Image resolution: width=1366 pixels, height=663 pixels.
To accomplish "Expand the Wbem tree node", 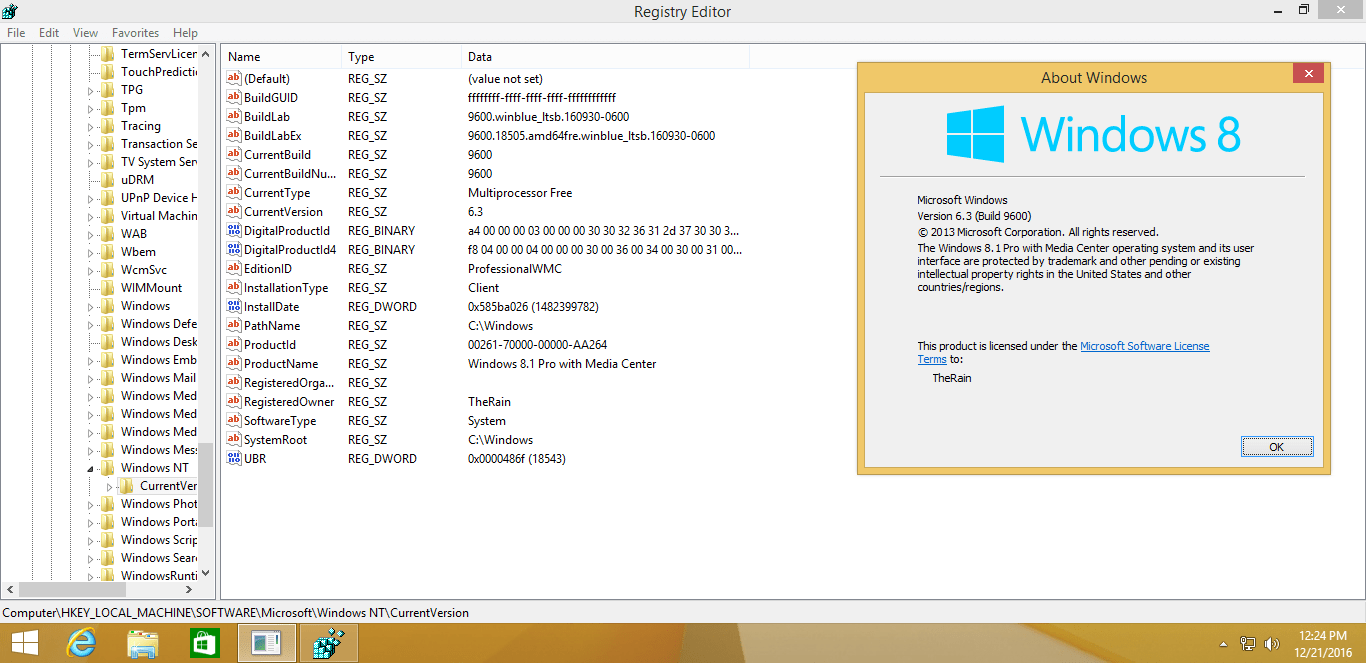I will tap(90, 252).
